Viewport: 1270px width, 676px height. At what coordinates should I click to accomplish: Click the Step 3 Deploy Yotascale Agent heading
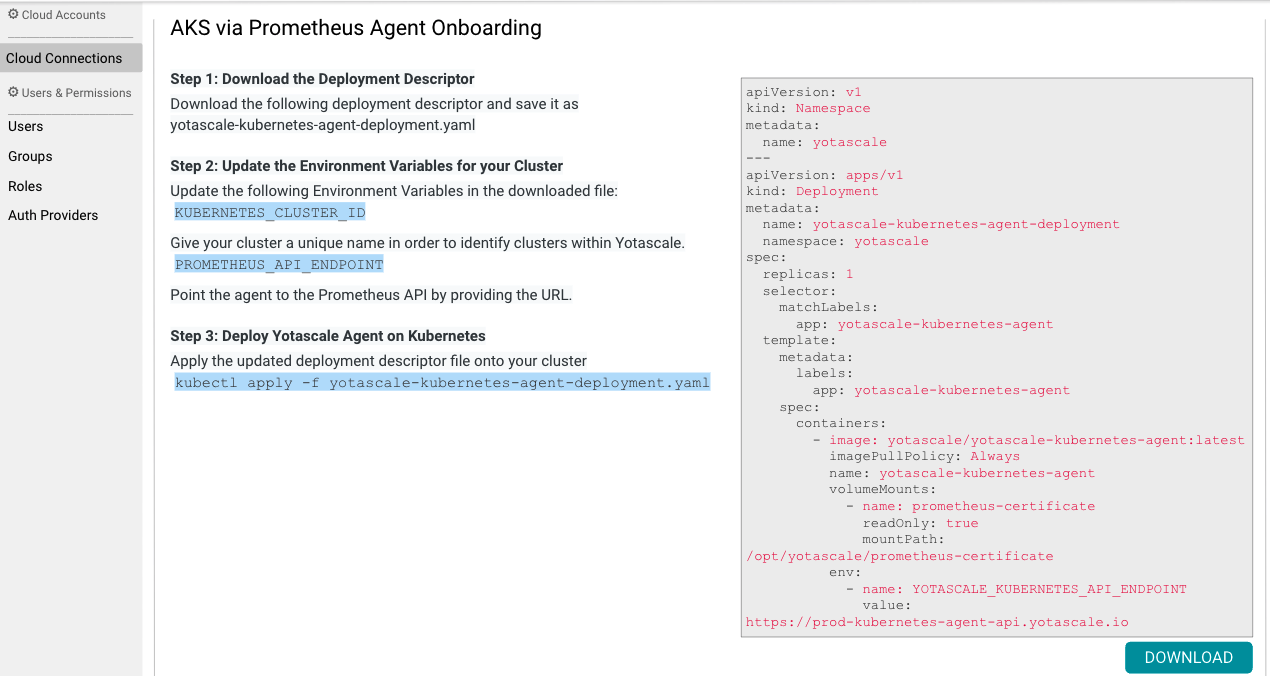click(328, 336)
